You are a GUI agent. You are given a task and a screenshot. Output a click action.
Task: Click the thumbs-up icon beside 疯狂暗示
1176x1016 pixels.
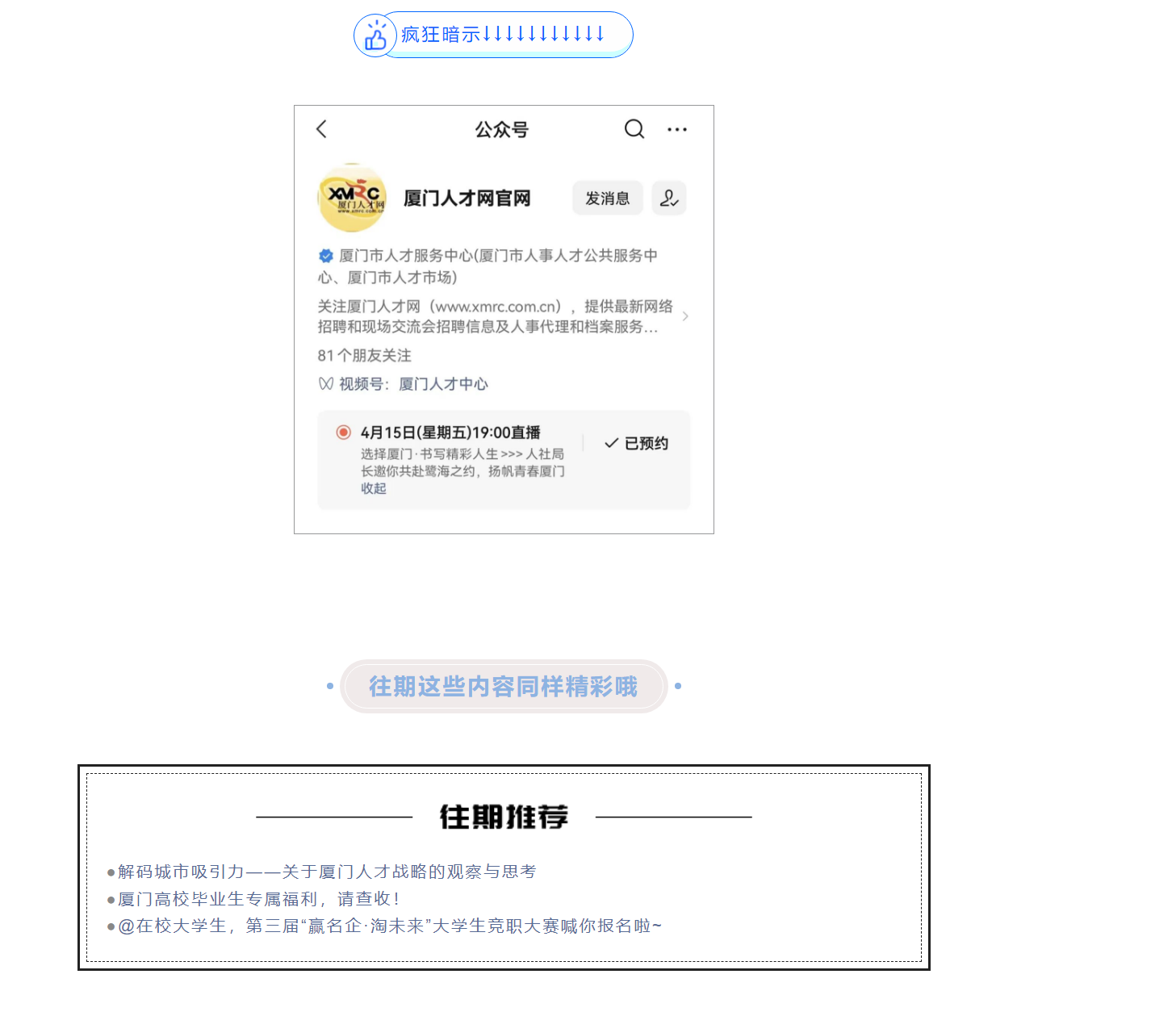375,36
